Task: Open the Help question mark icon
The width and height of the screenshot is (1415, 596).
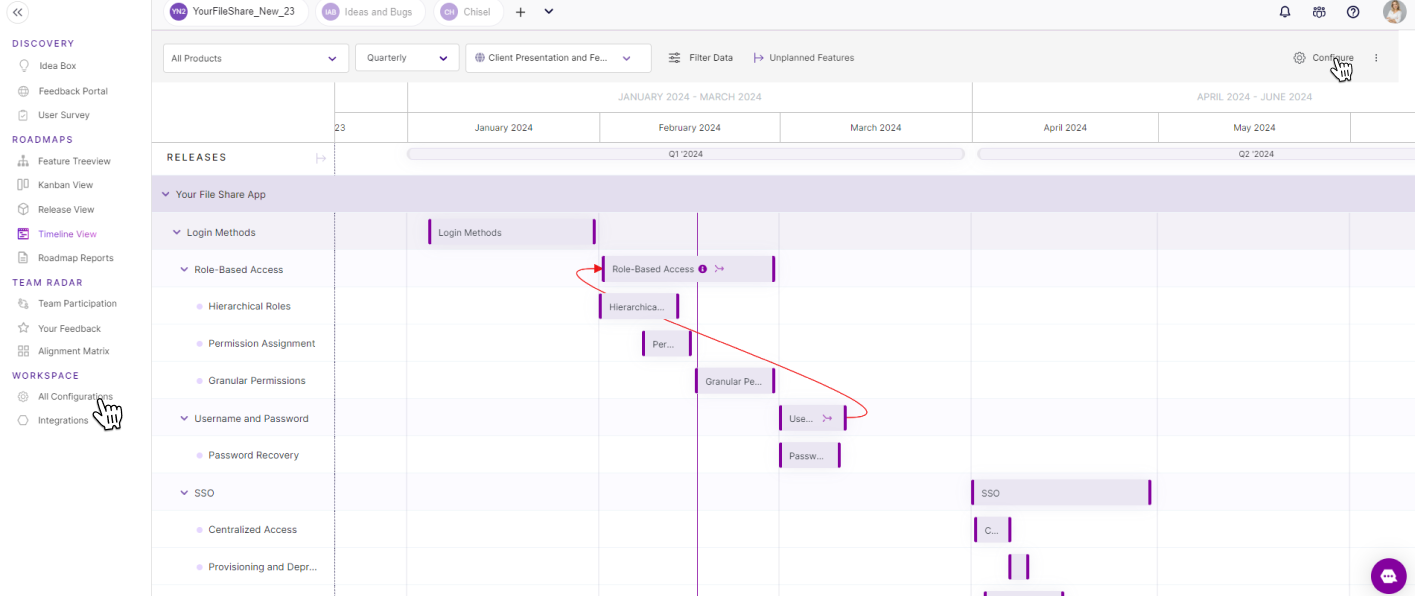Action: 1353,11
